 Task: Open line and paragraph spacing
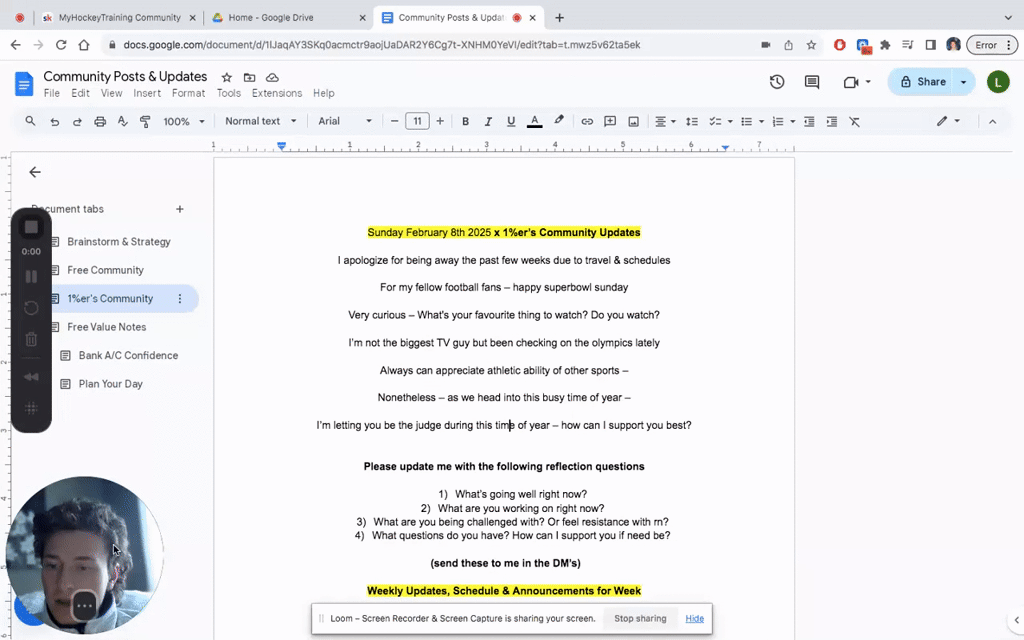coord(692,121)
